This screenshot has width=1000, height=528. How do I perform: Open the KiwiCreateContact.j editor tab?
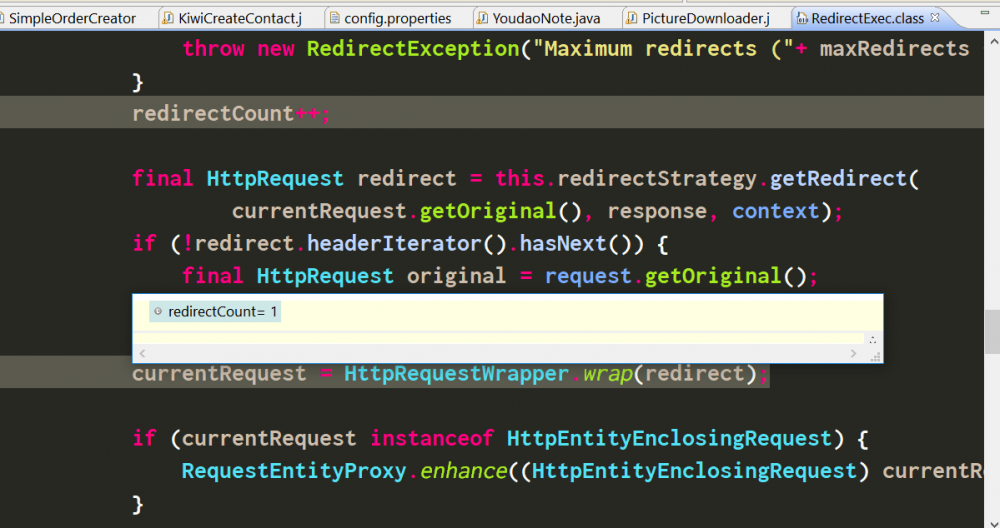[240, 18]
